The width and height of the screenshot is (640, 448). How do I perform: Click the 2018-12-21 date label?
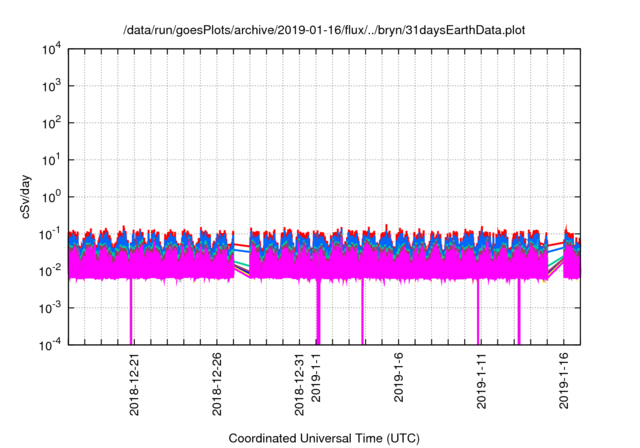(x=134, y=384)
